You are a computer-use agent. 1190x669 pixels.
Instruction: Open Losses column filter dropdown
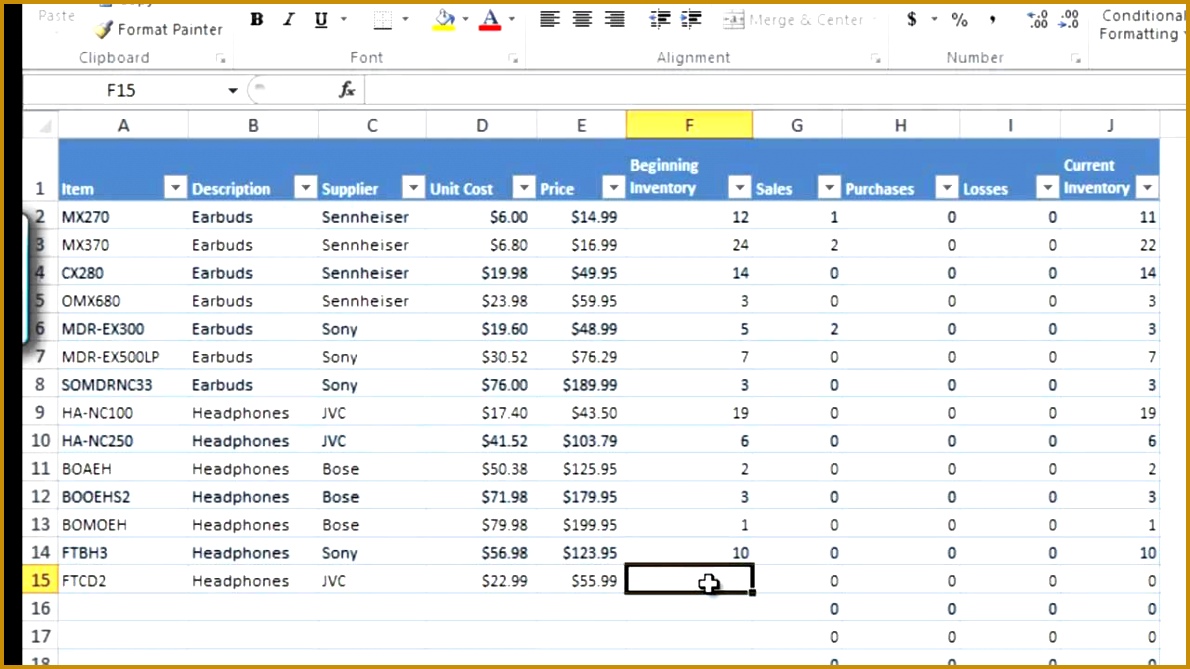(x=1047, y=187)
